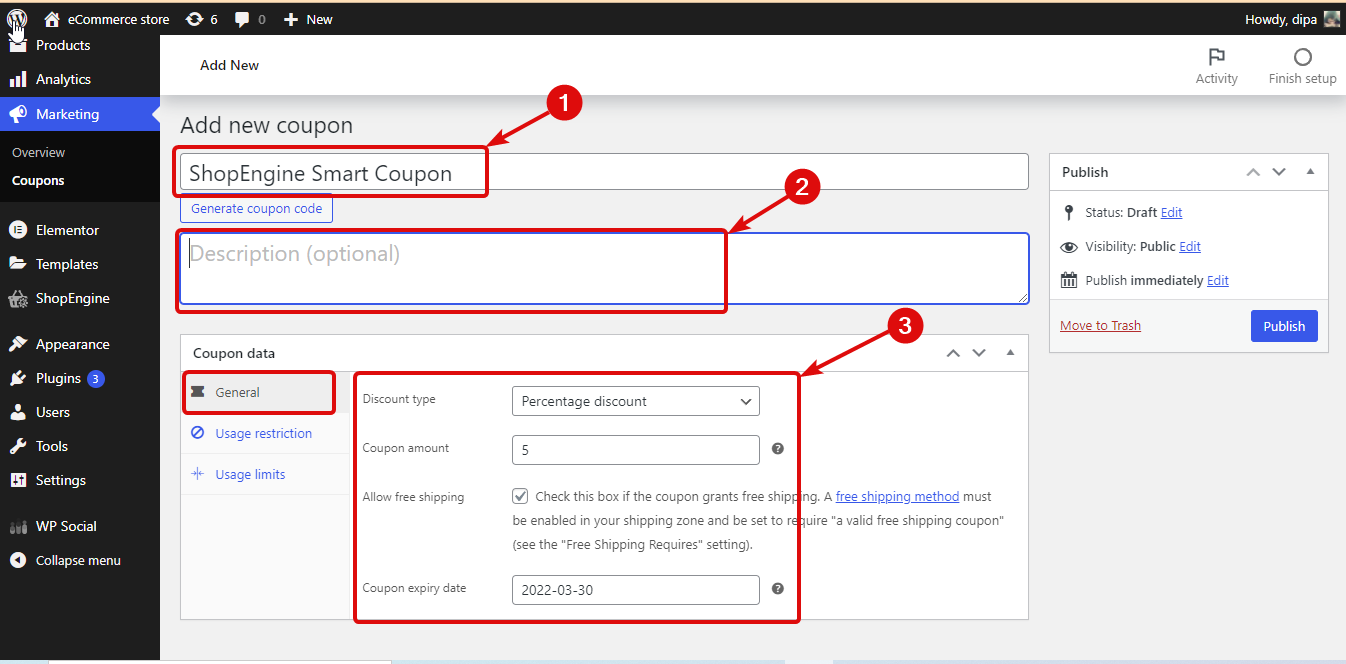1346x664 pixels.
Task: Open the WordPress logo menu
Action: pos(17,19)
